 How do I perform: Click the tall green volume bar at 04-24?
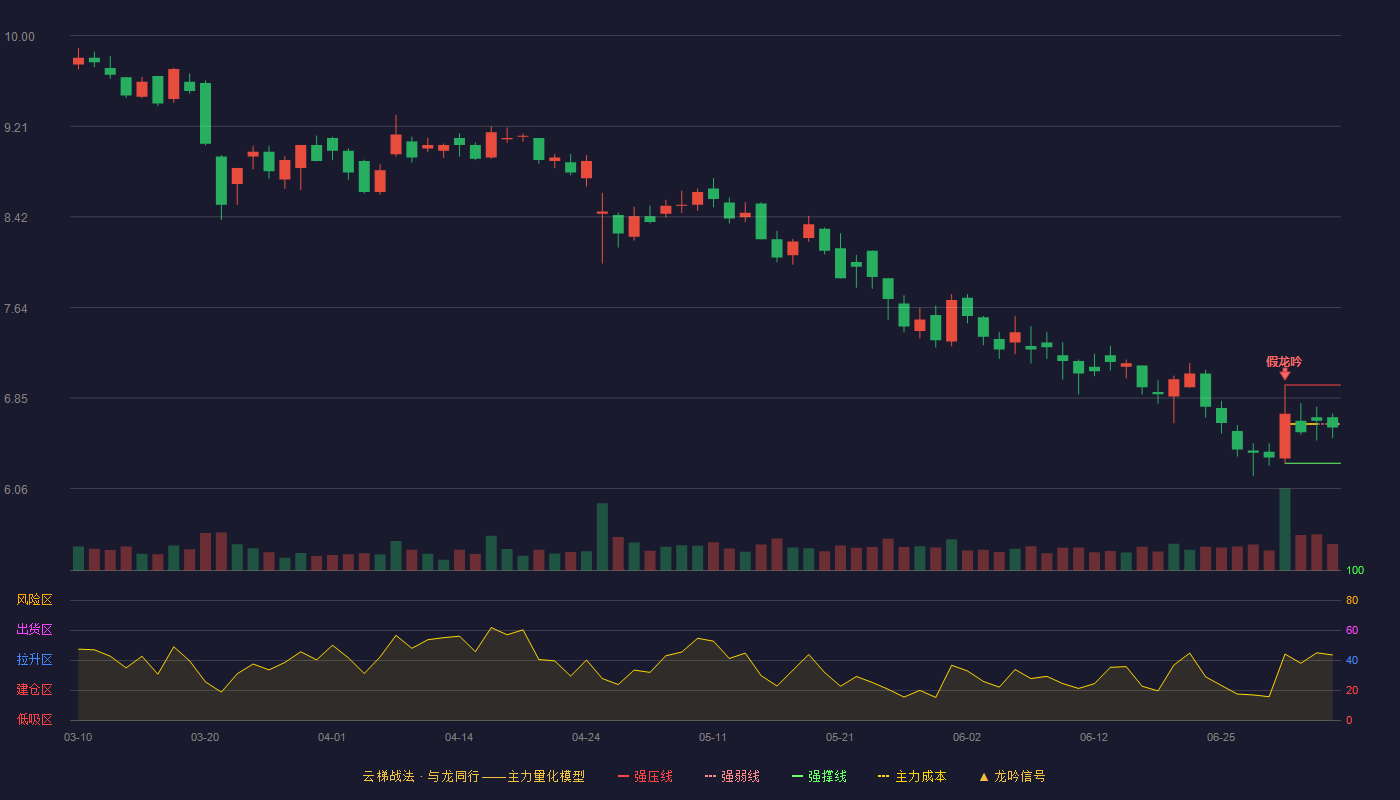pos(602,537)
